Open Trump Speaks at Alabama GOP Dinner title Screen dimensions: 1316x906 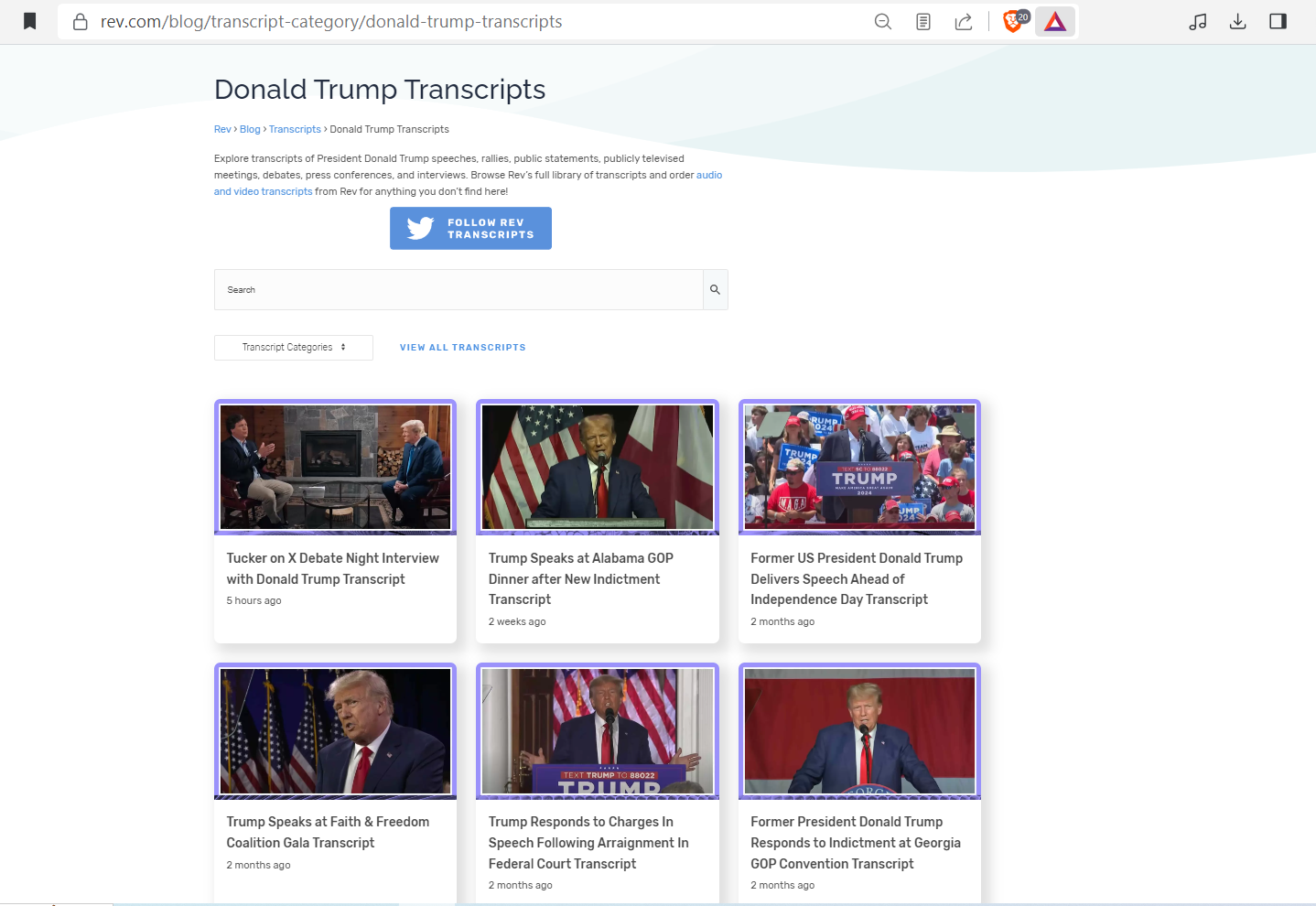(x=581, y=578)
